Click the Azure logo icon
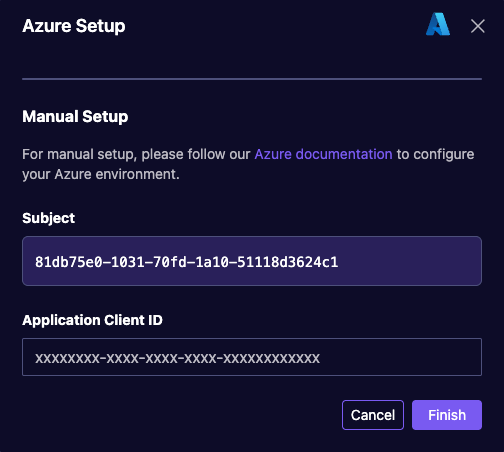The image size is (504, 452). click(438, 24)
